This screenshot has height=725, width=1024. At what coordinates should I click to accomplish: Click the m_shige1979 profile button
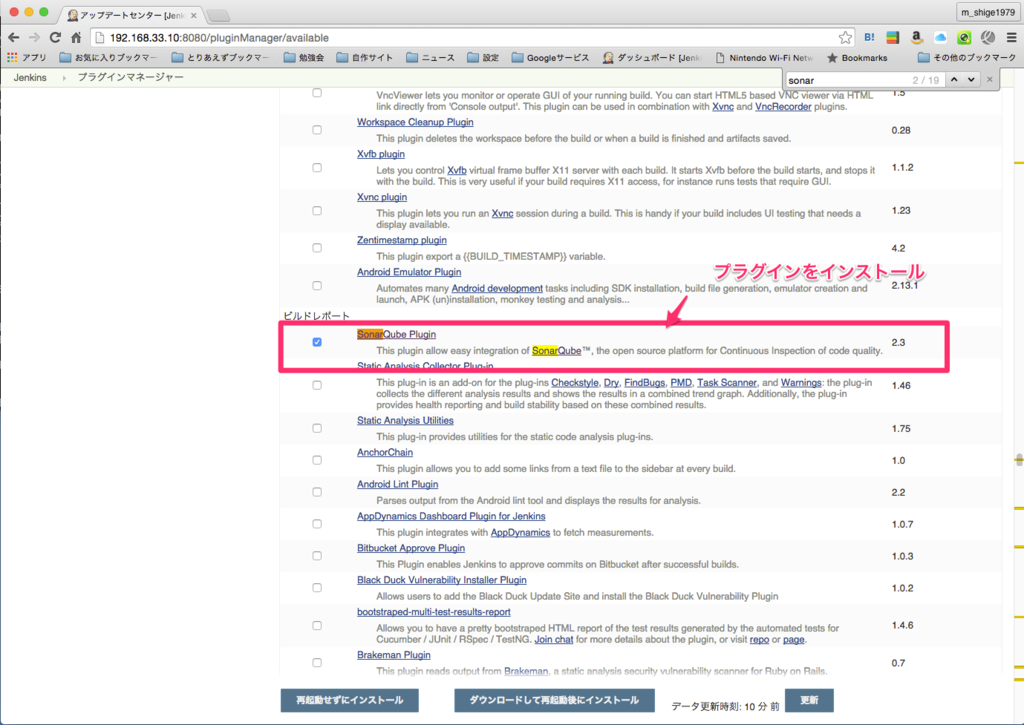987,12
